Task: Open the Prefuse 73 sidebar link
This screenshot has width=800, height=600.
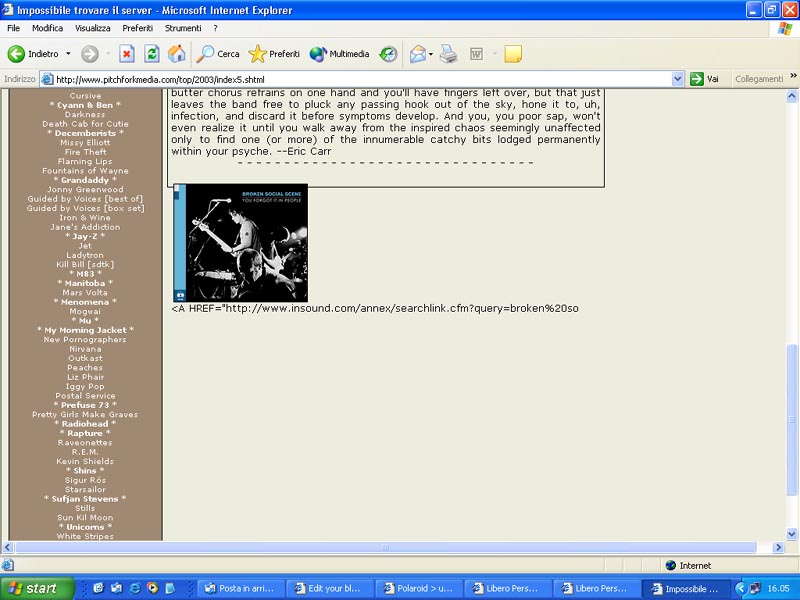Action: [85, 405]
